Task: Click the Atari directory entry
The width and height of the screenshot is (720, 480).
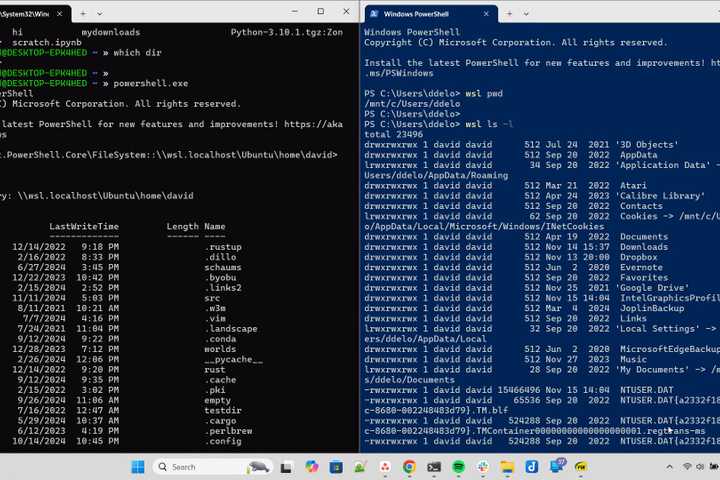Action: pos(633,186)
